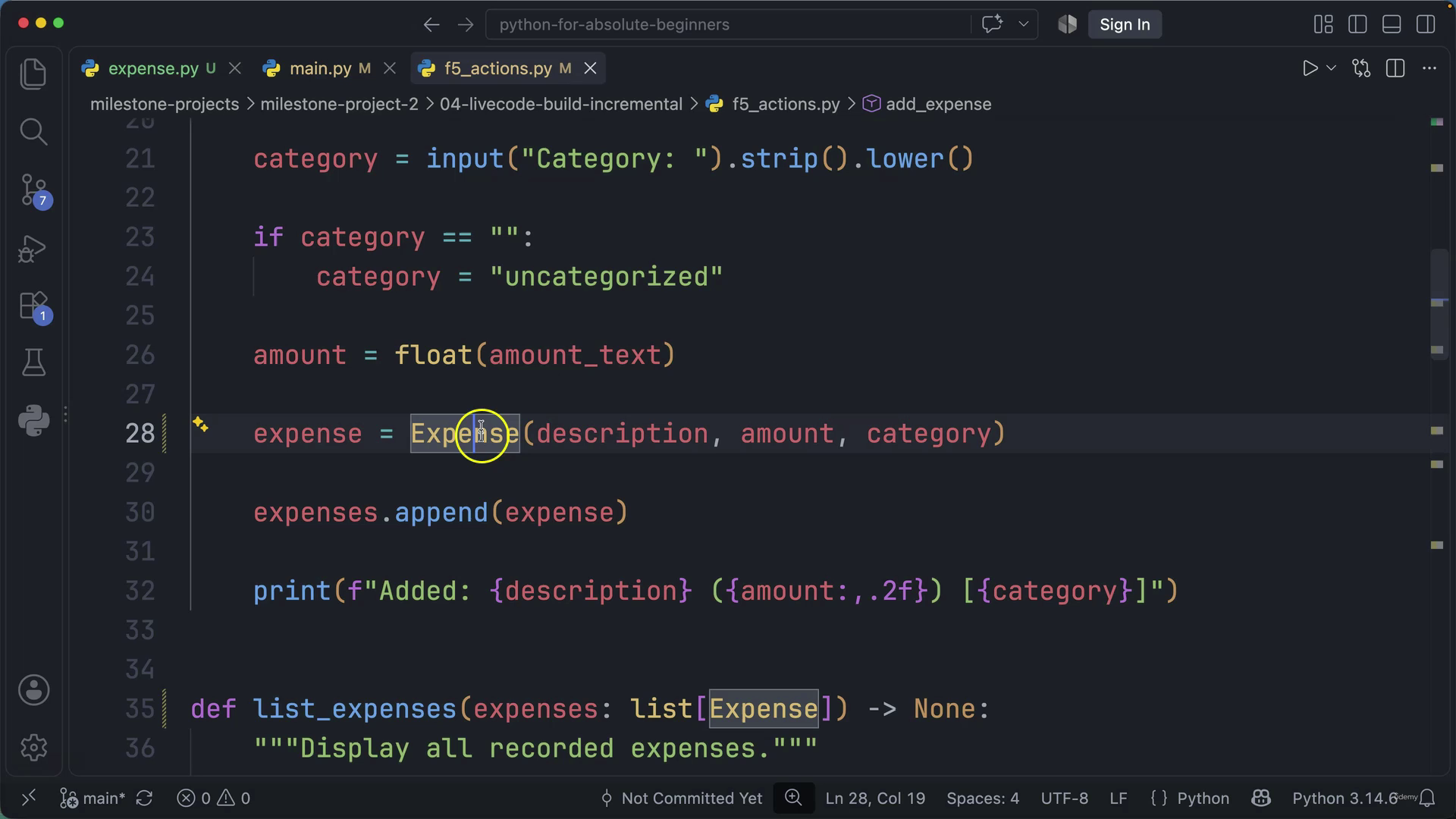Open the Customize Layout button
Screen dimensions: 1456x819
click(x=1323, y=24)
